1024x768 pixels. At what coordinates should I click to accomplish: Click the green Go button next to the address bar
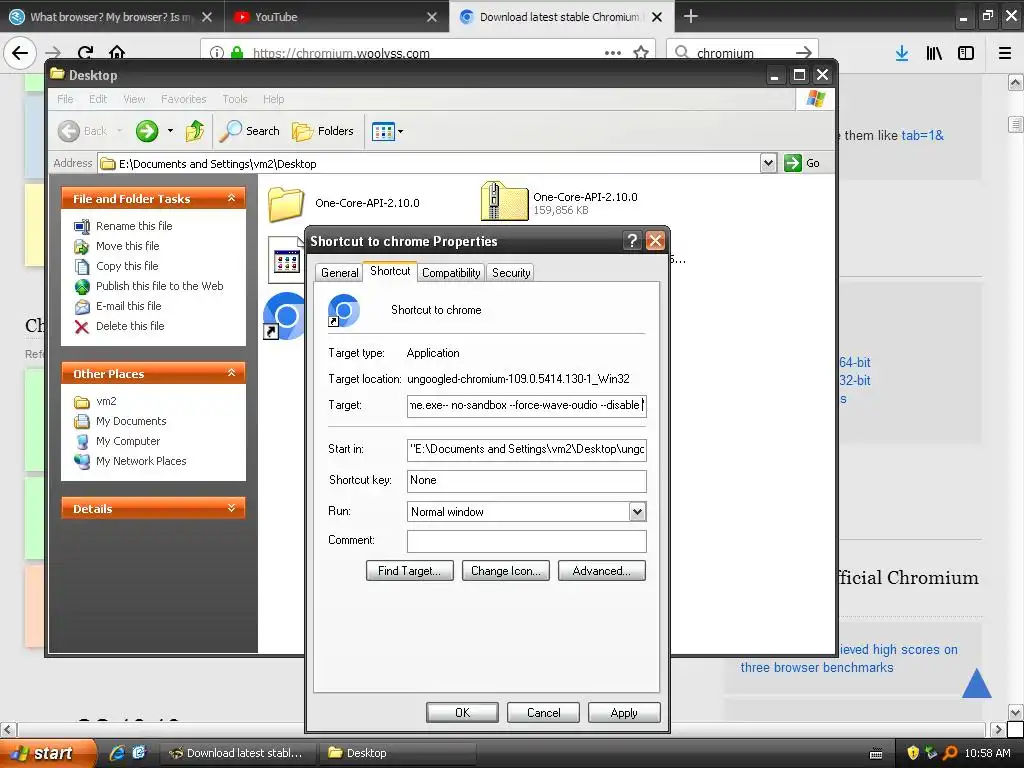pyautogui.click(x=802, y=163)
